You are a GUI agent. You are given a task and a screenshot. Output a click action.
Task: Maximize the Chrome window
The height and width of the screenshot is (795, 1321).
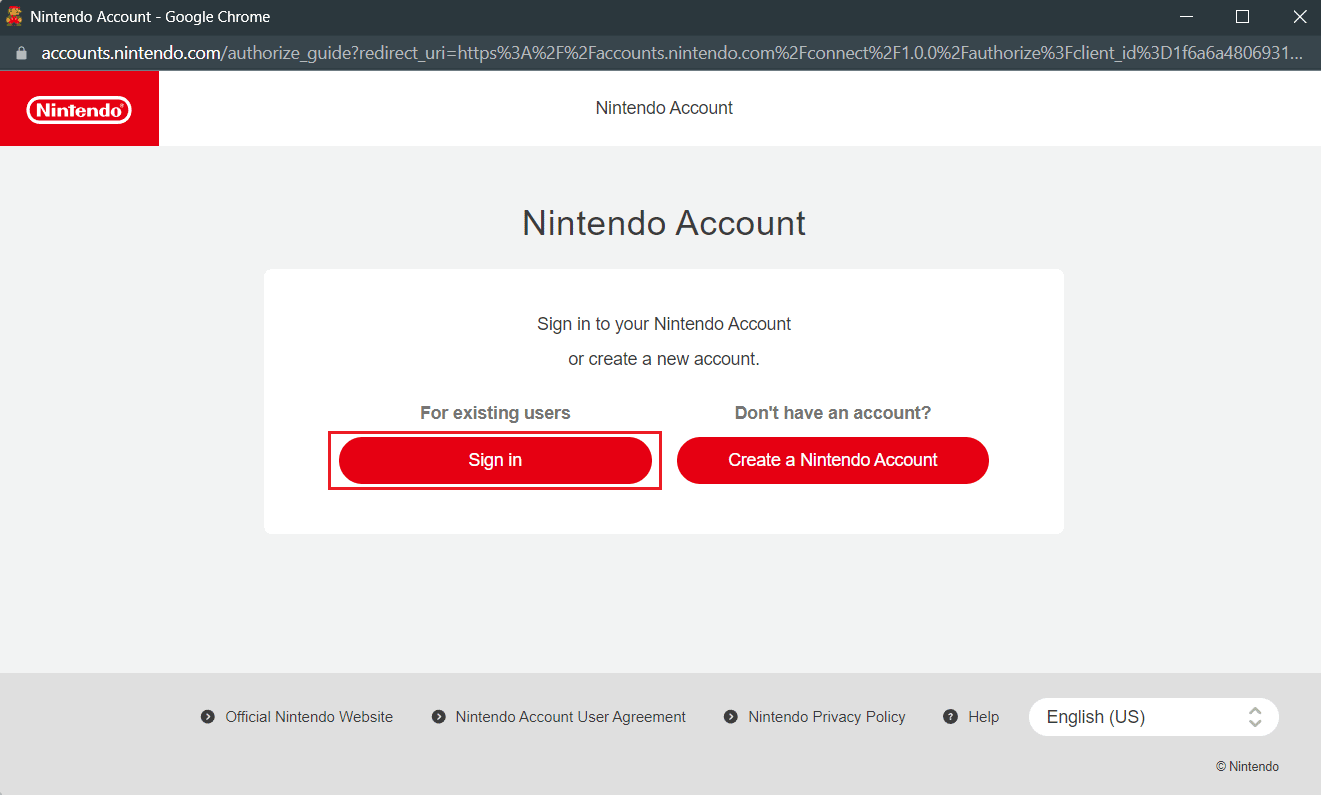point(1243,17)
